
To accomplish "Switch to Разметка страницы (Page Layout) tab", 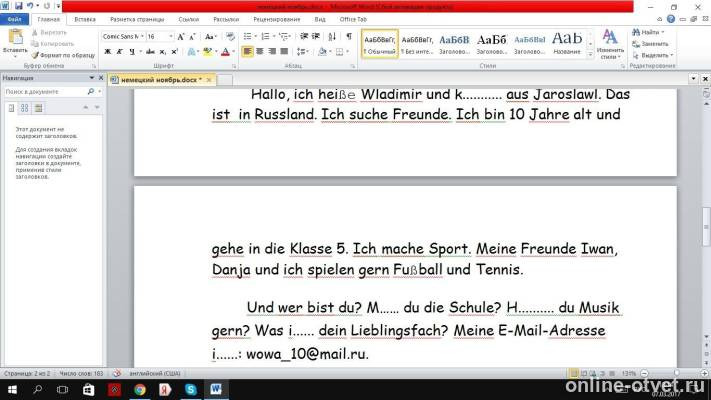I will coord(137,20).
